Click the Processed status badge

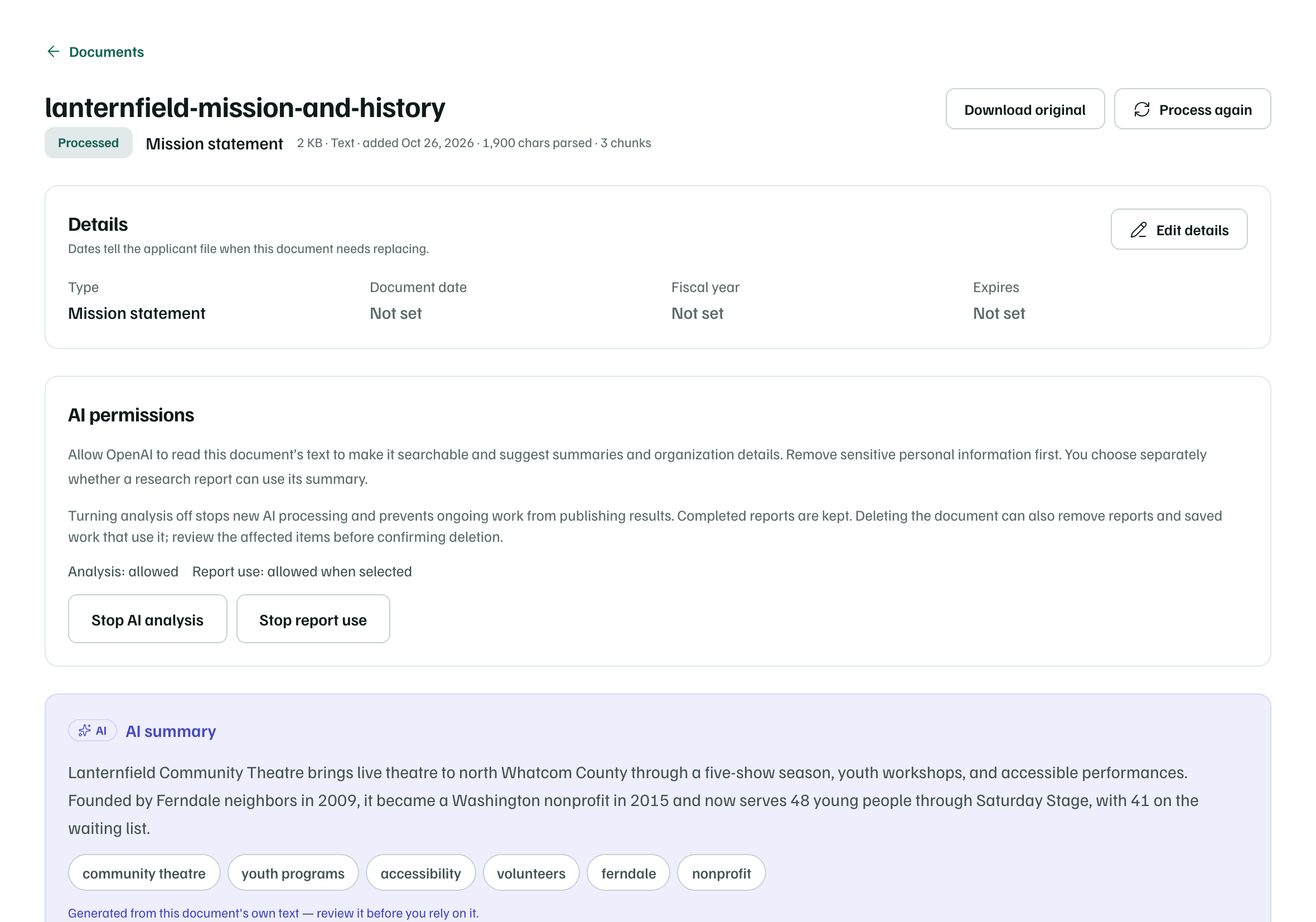88,143
